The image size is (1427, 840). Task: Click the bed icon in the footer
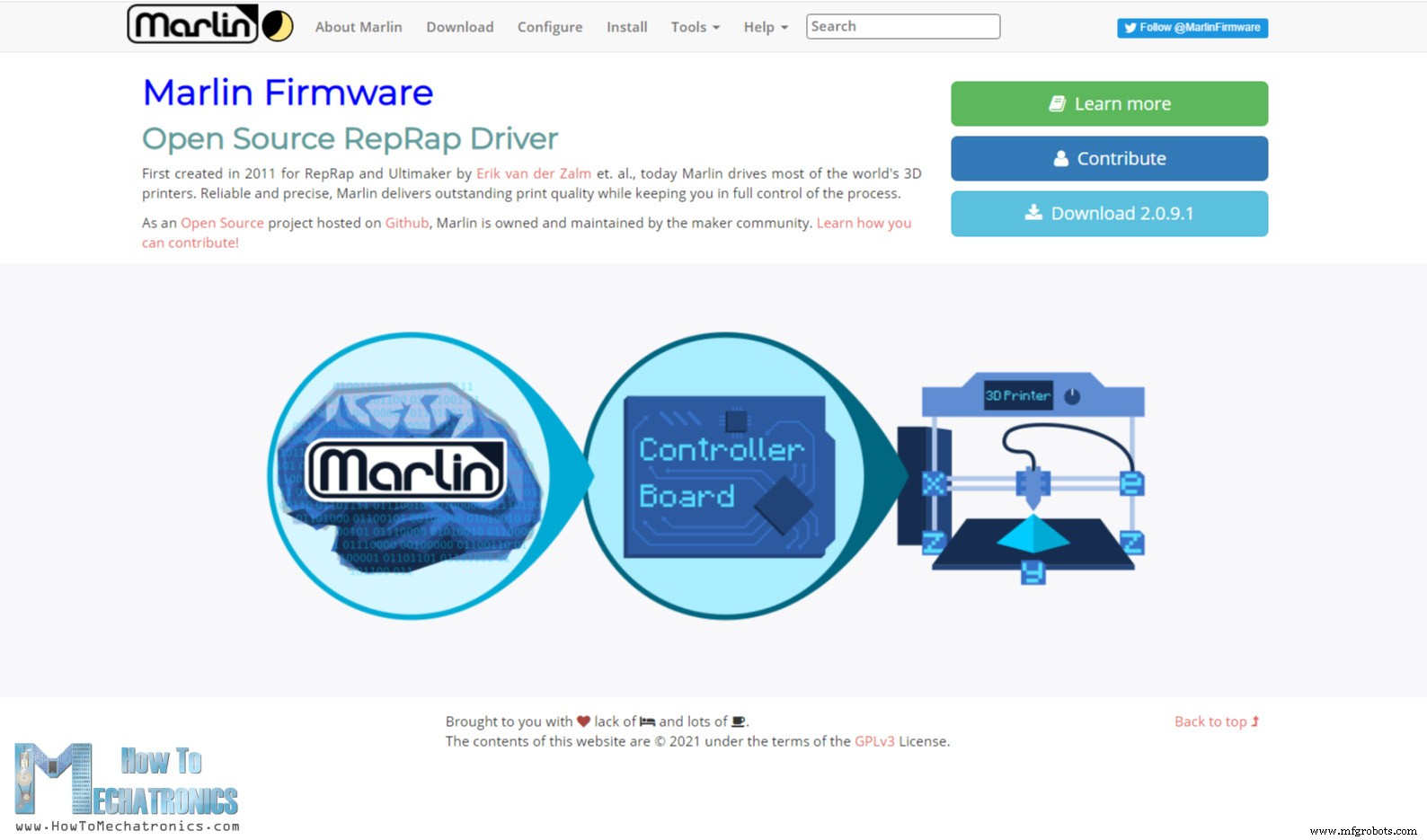(647, 721)
